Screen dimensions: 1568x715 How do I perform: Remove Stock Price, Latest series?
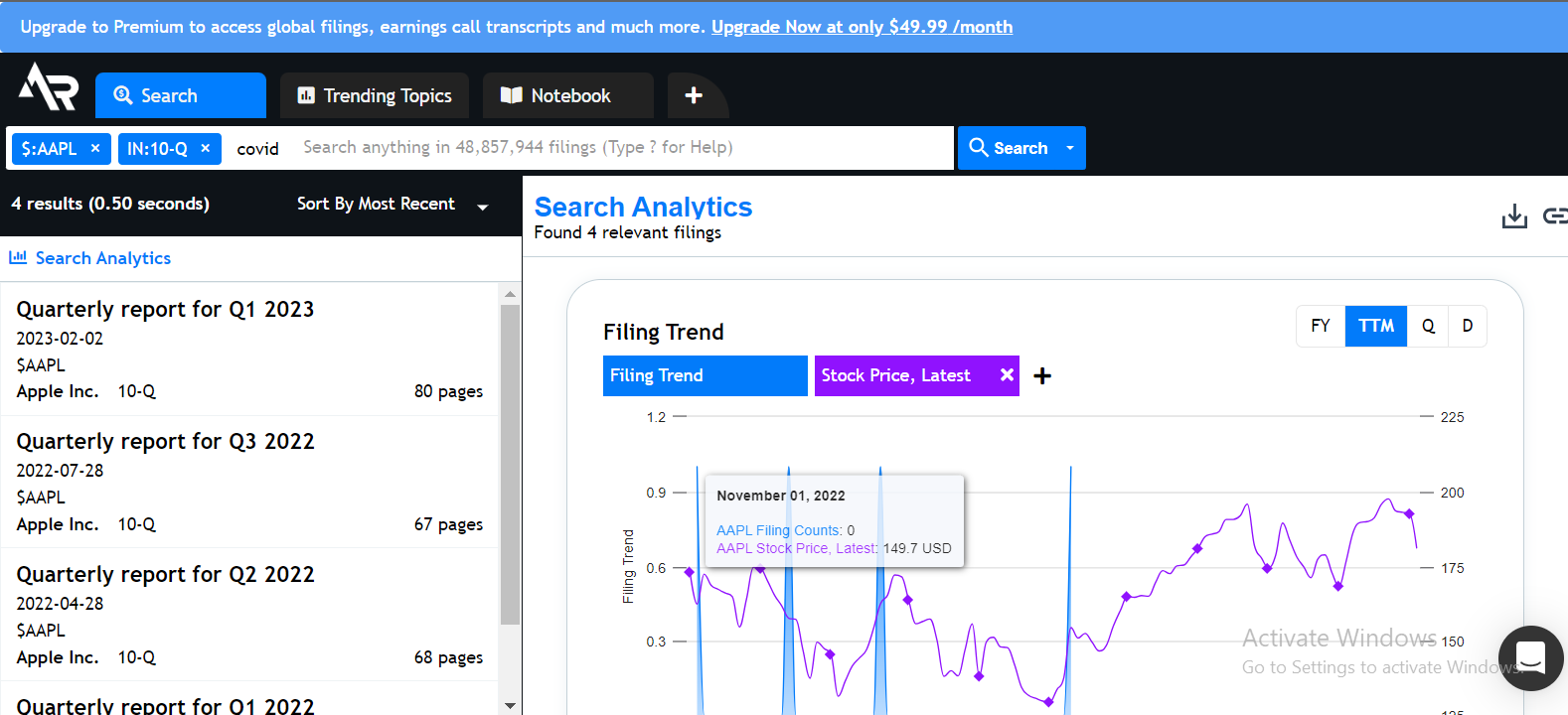click(x=1007, y=374)
